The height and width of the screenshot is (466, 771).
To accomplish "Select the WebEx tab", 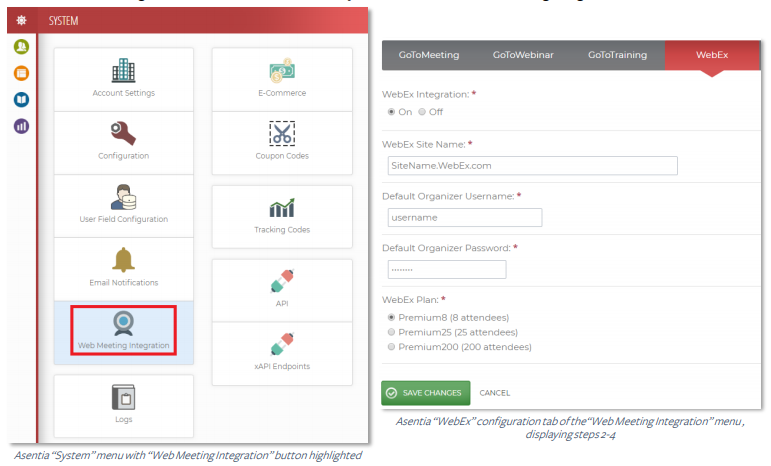I will (x=712, y=55).
